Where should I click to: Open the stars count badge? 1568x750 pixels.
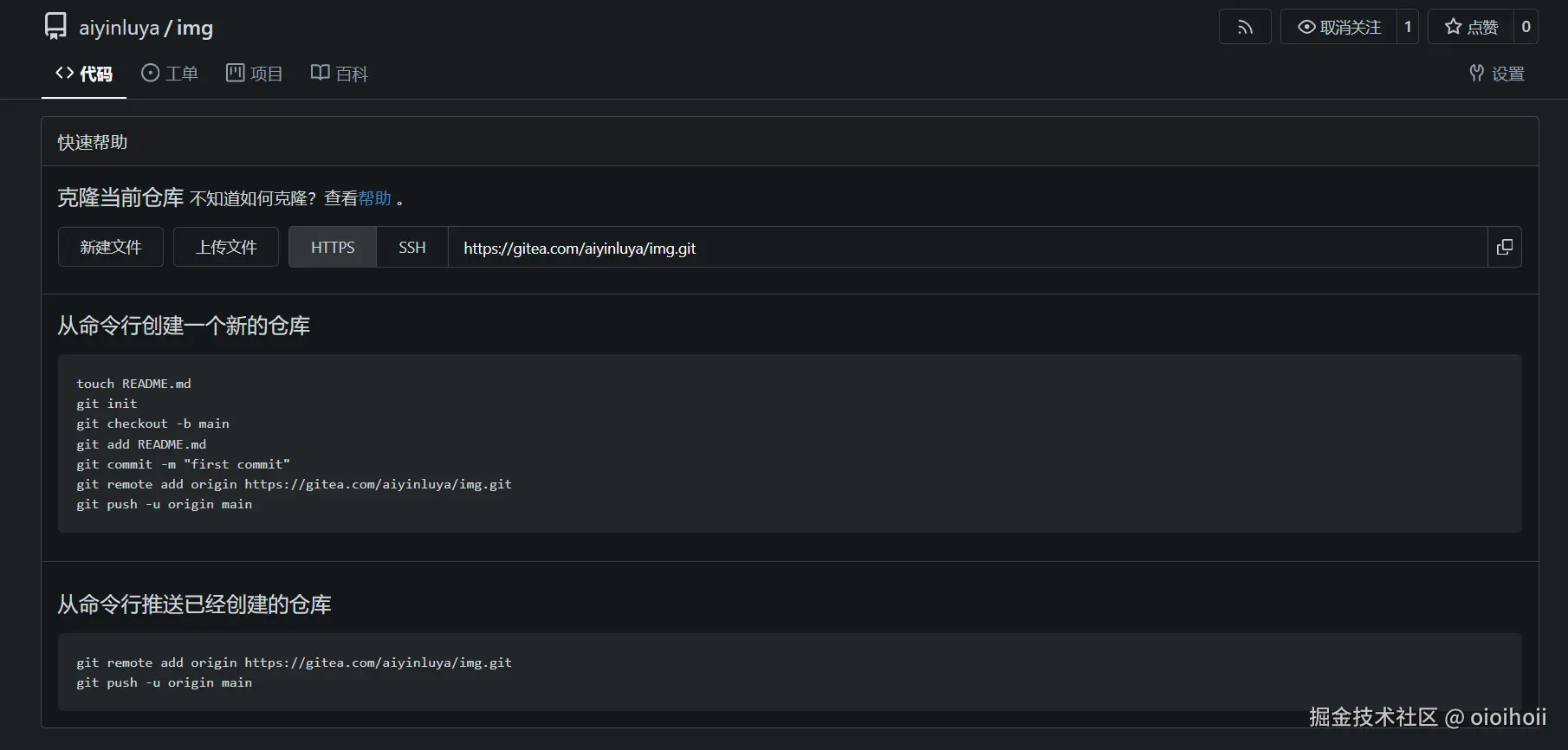1526,28
